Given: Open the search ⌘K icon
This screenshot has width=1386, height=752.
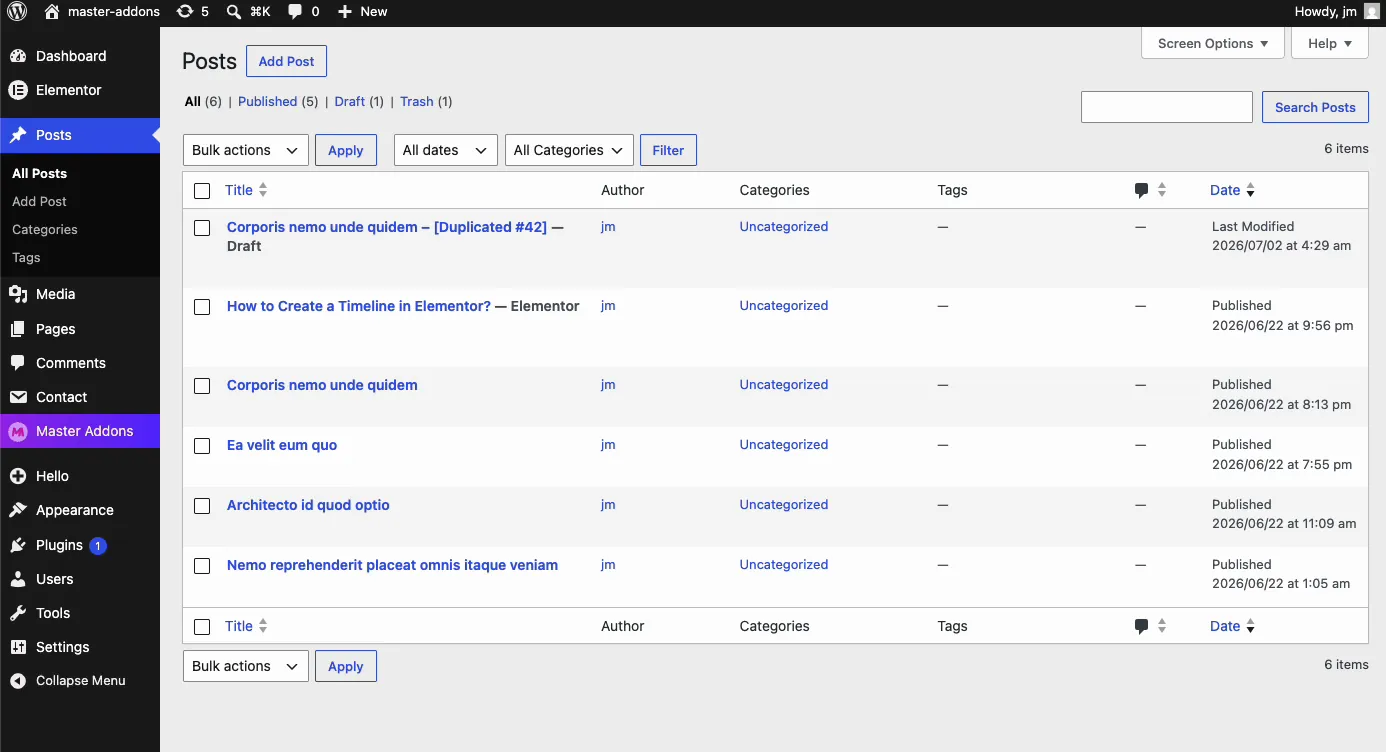Looking at the screenshot, I should tap(233, 12).
